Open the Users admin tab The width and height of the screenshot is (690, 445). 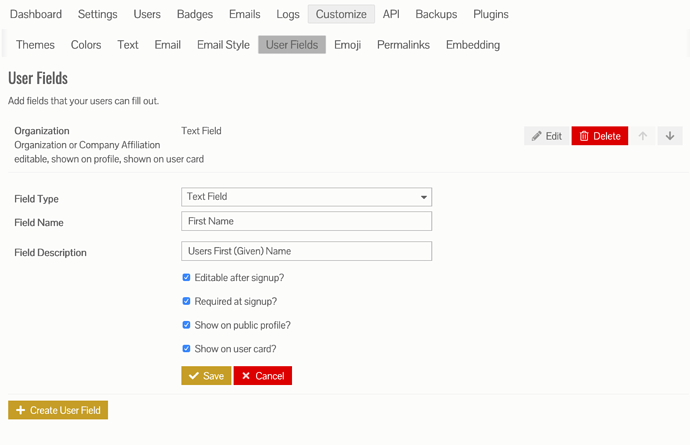click(x=147, y=14)
